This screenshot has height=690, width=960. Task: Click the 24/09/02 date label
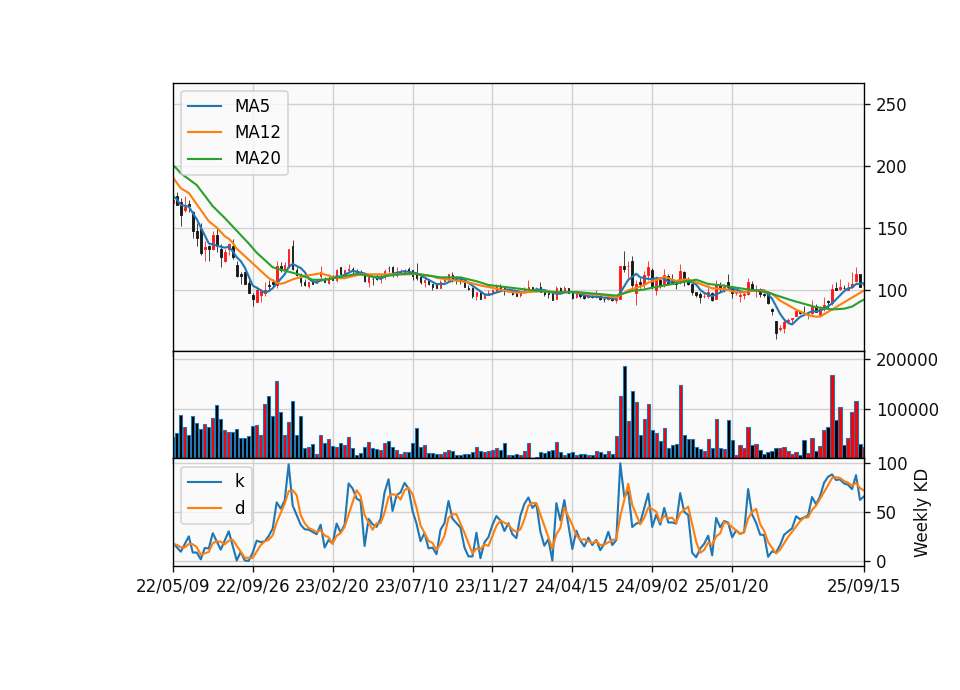pos(651,586)
